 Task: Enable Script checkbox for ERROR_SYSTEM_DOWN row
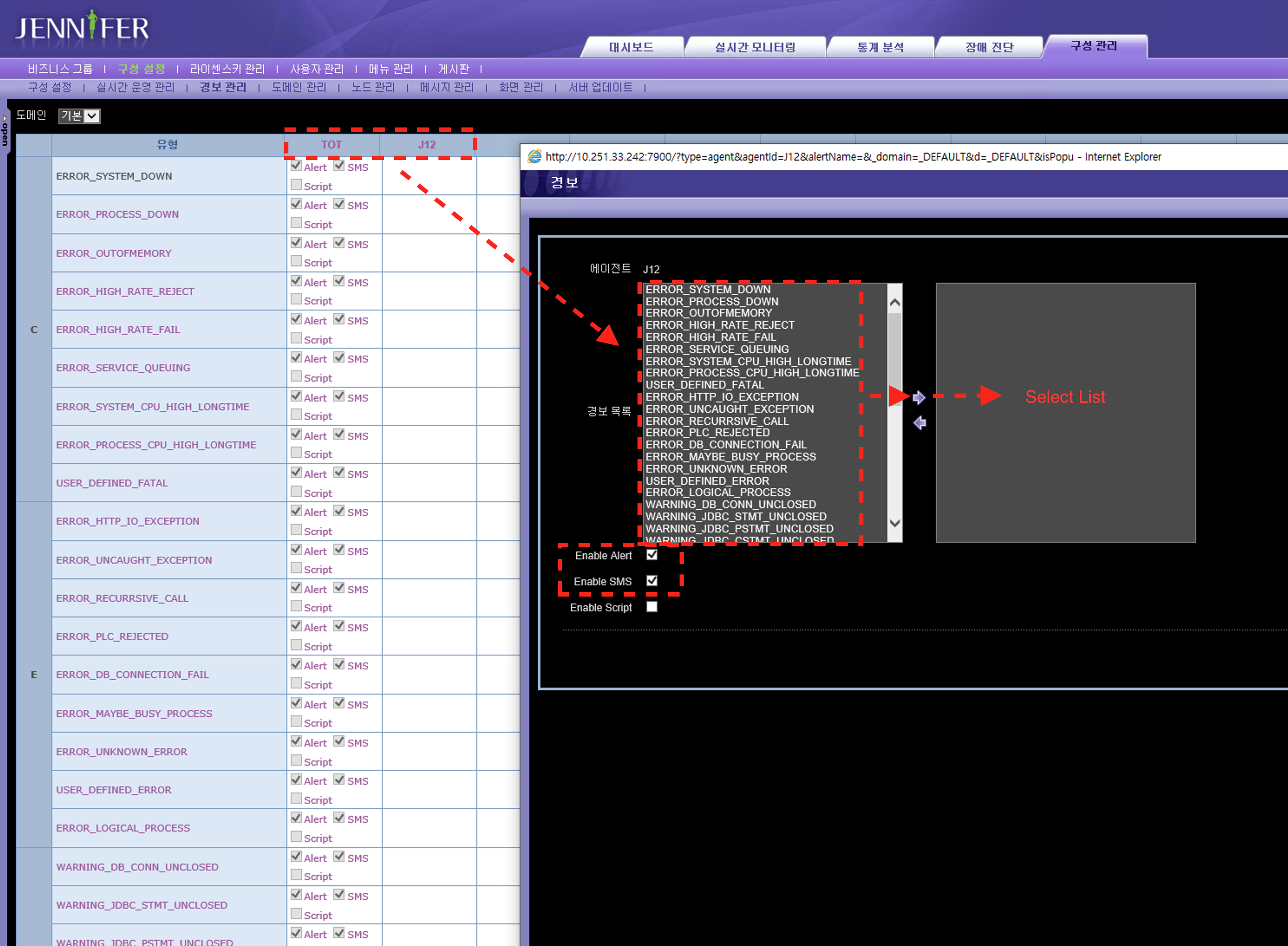coord(296,185)
